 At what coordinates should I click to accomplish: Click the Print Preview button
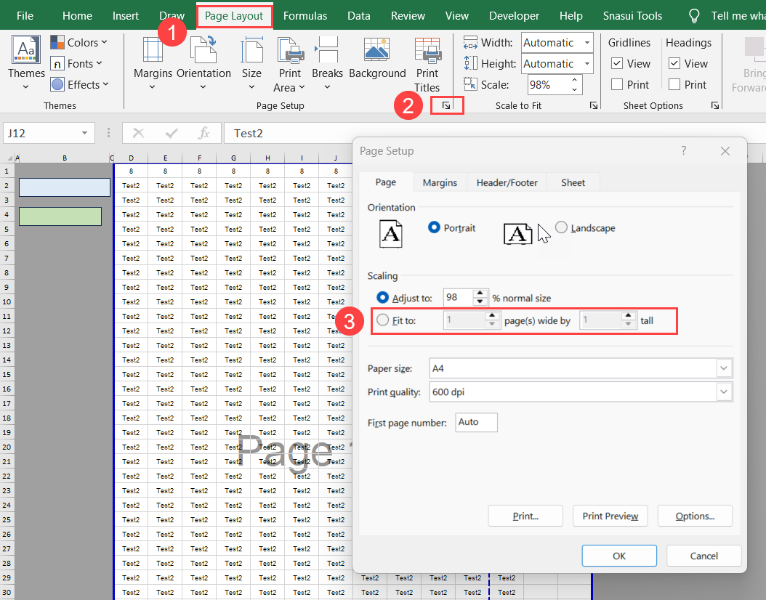coord(610,516)
